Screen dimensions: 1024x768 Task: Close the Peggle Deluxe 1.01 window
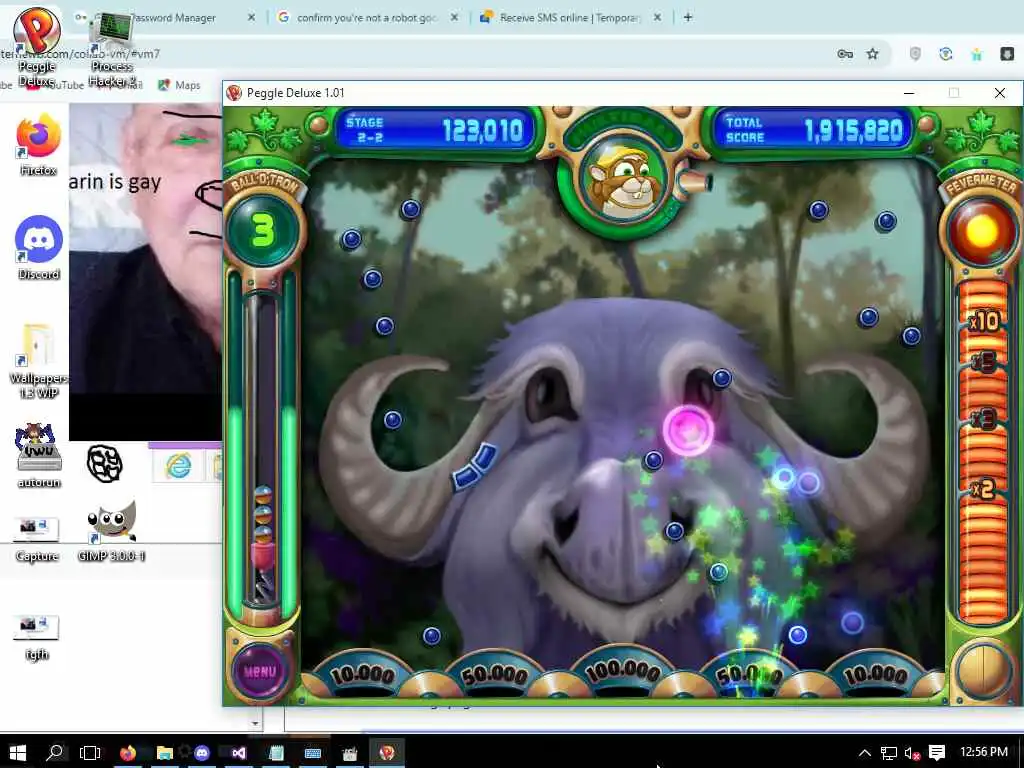(x=1000, y=93)
